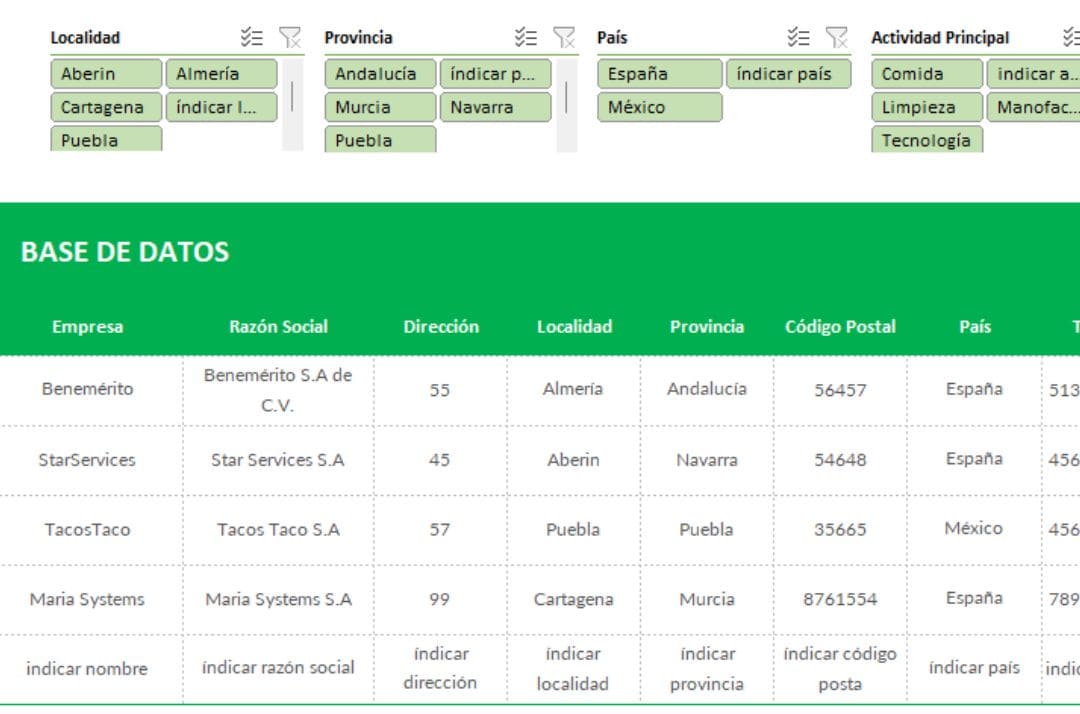The height and width of the screenshot is (714, 1080).
Task: Select the México cell in table
Action: point(974,528)
